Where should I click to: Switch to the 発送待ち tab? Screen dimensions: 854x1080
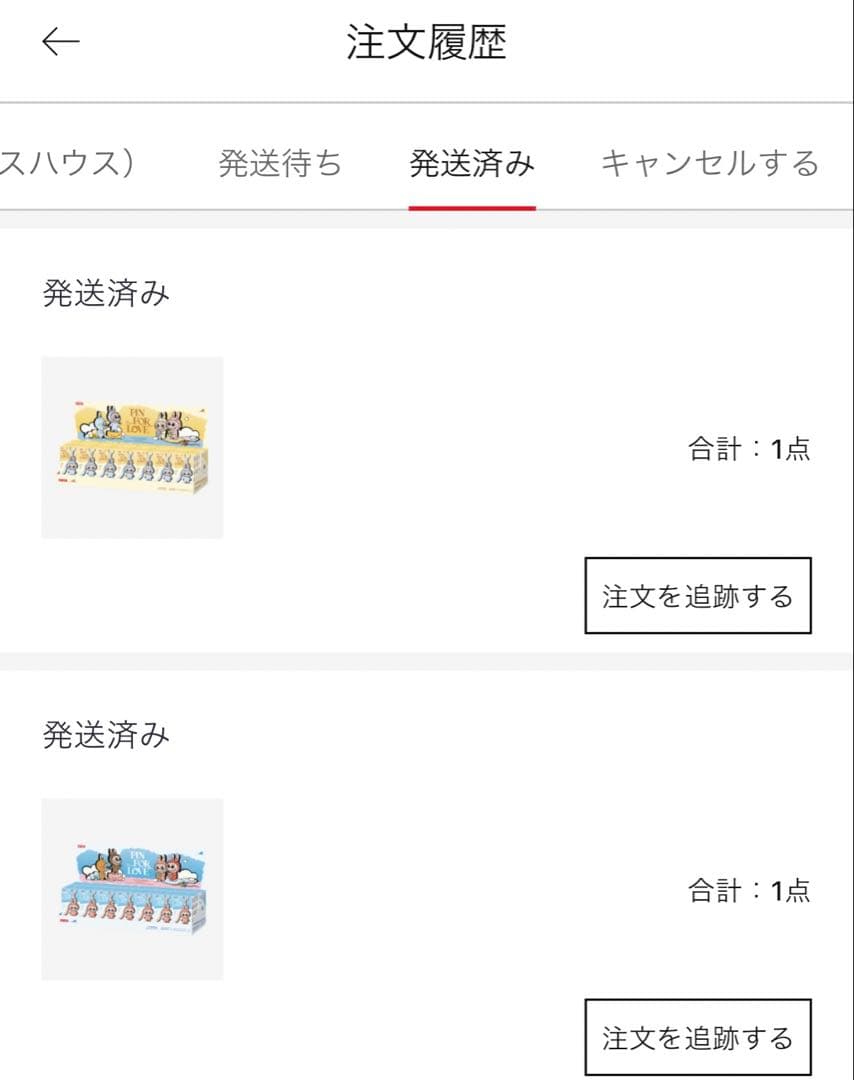tap(280, 163)
